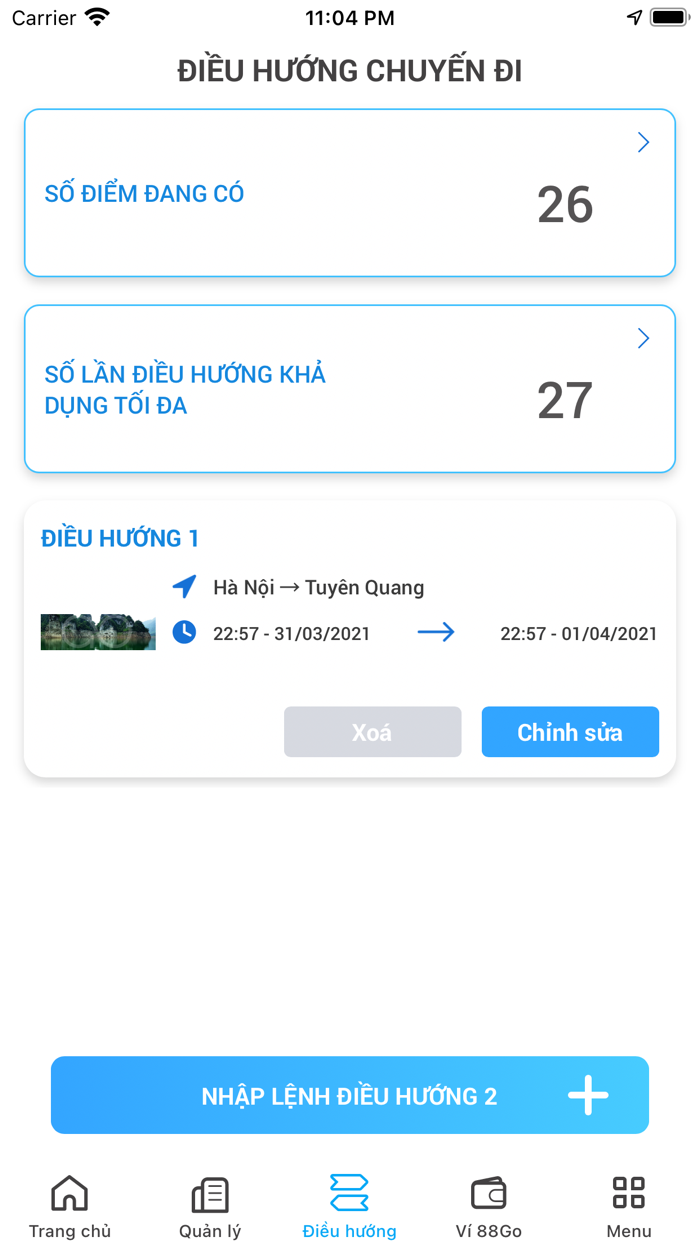Click the clock icon next to departure time

coord(184,632)
